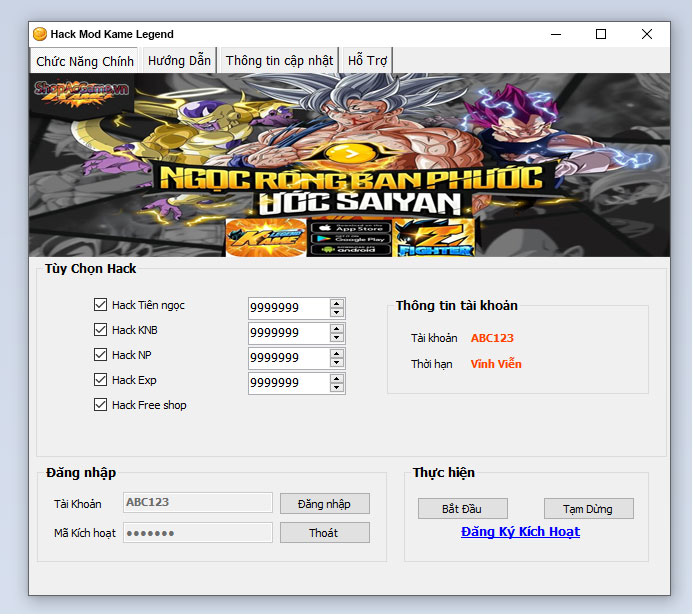693x616 pixels.
Task: Decrease the Hack NP value with down arrow
Action: click(337, 363)
